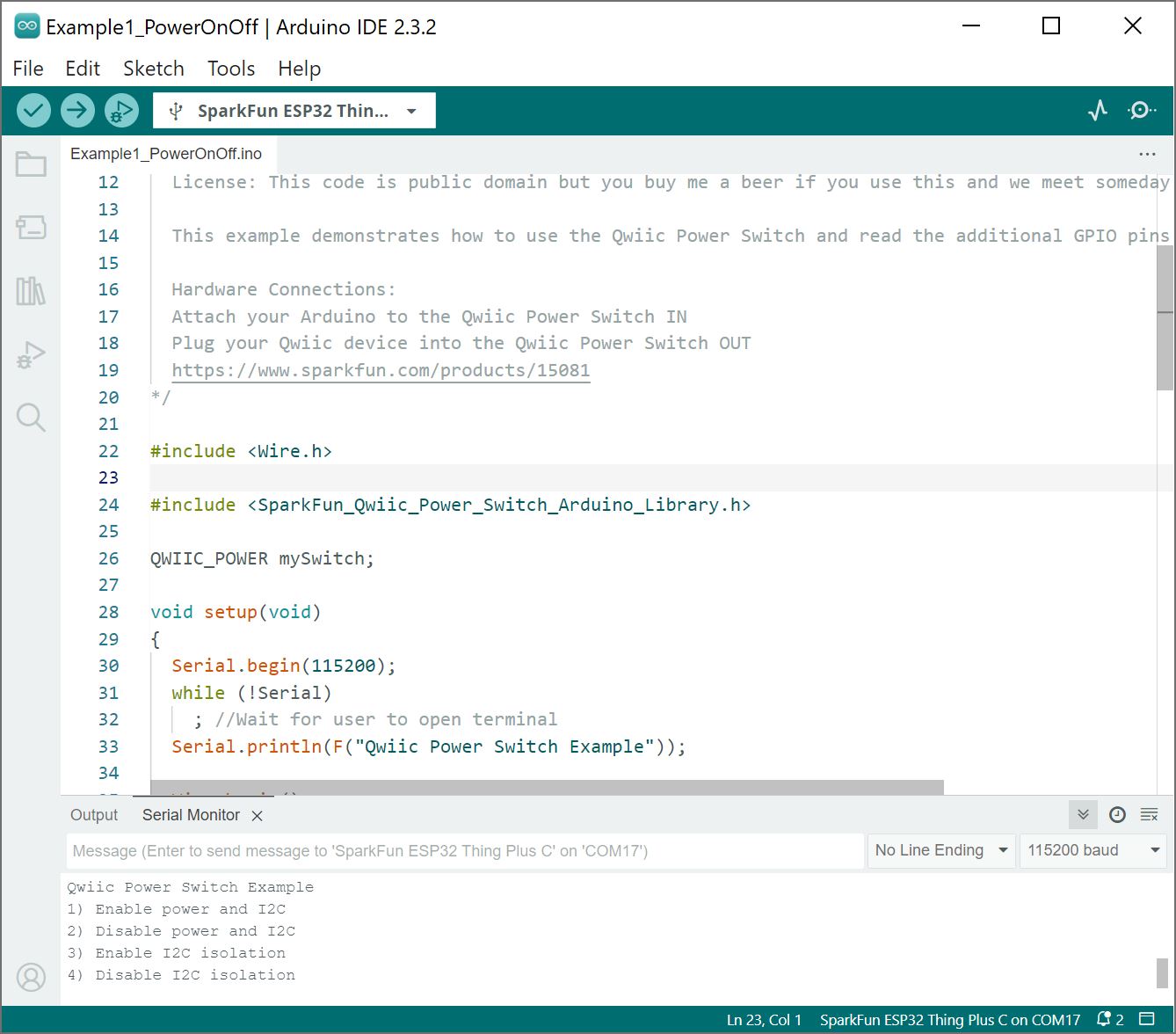This screenshot has height=1034, width=1176.
Task: Start debugging with the debug play icon
Action: click(x=121, y=111)
